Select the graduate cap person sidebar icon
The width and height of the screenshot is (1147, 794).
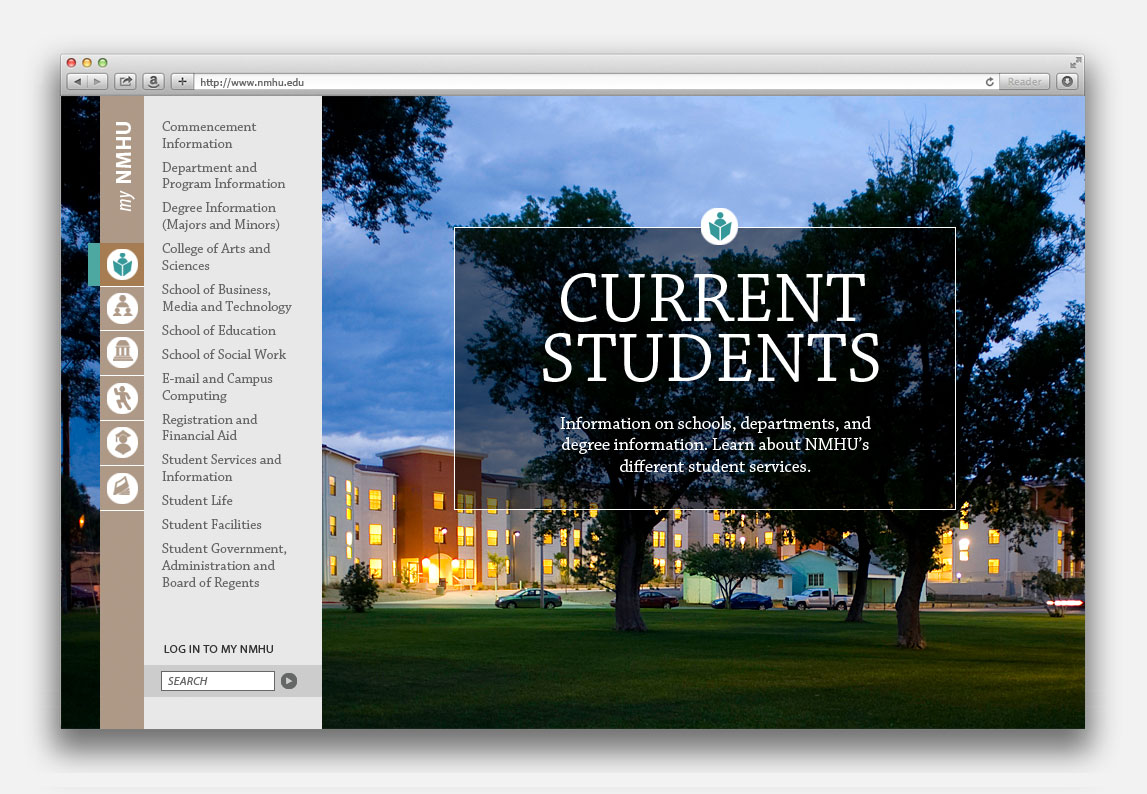click(x=122, y=443)
